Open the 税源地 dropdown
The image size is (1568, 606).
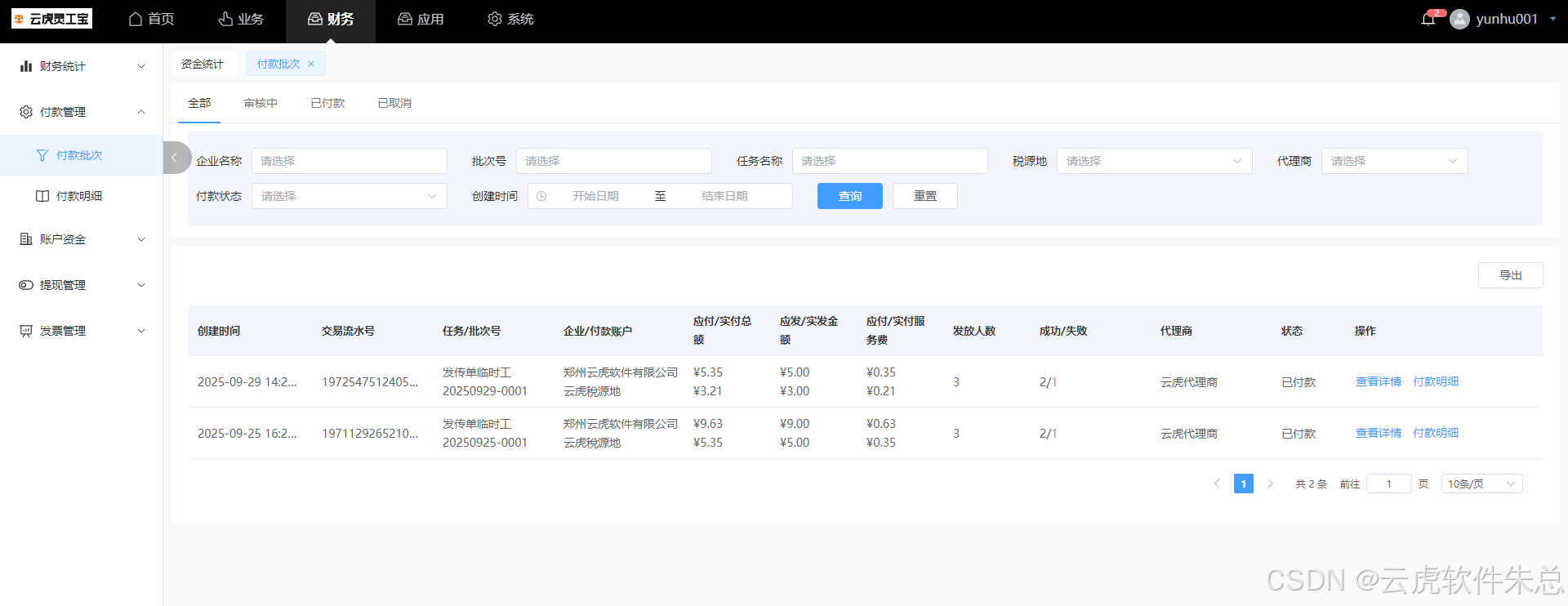tap(1154, 161)
